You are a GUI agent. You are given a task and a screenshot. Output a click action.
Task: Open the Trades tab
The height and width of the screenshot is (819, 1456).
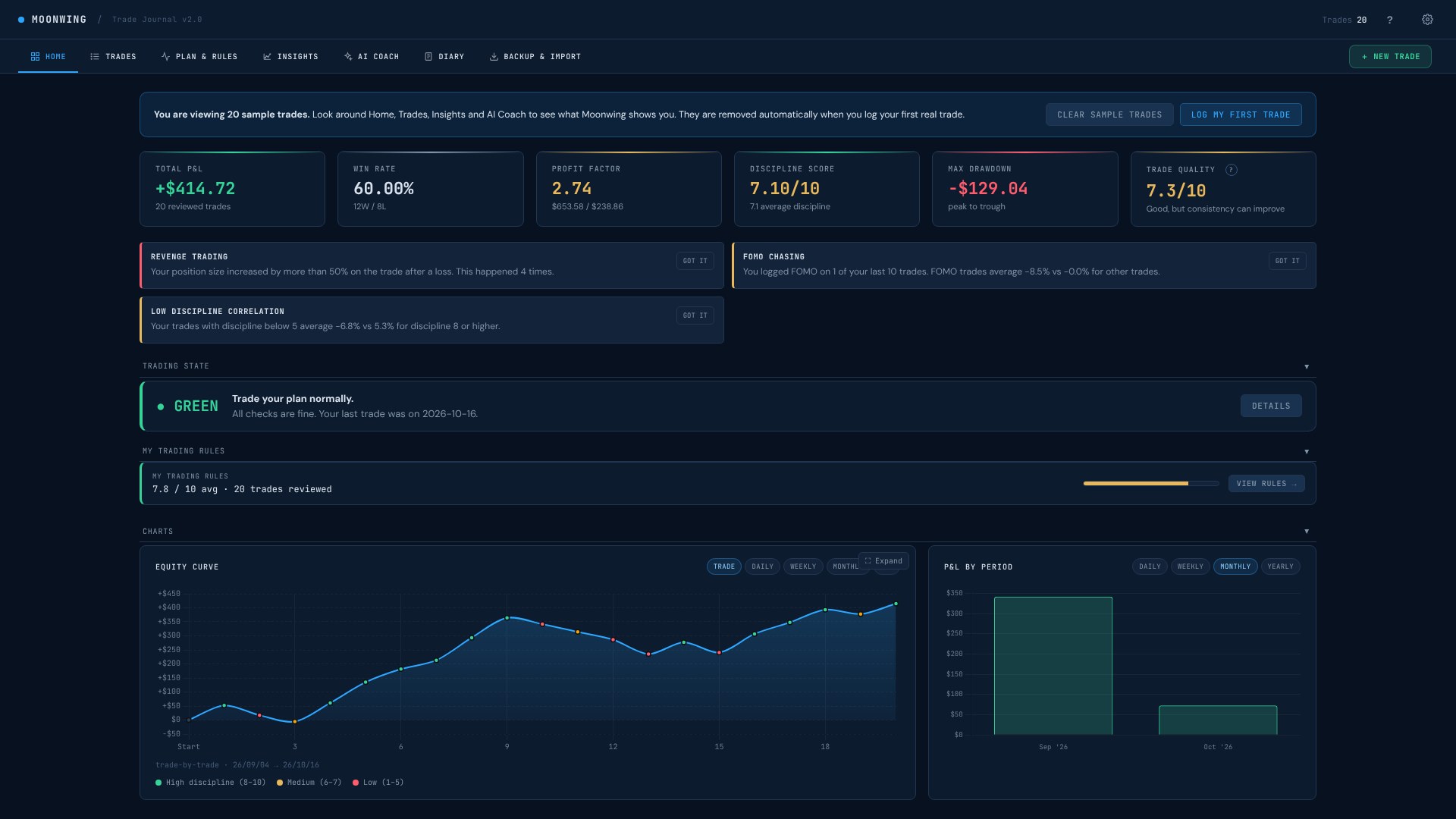point(113,57)
